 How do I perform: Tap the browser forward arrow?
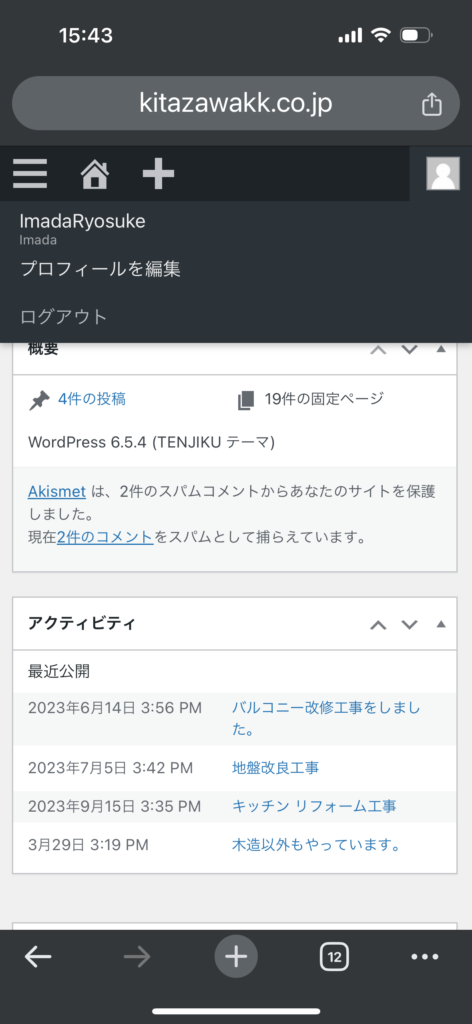coord(137,957)
